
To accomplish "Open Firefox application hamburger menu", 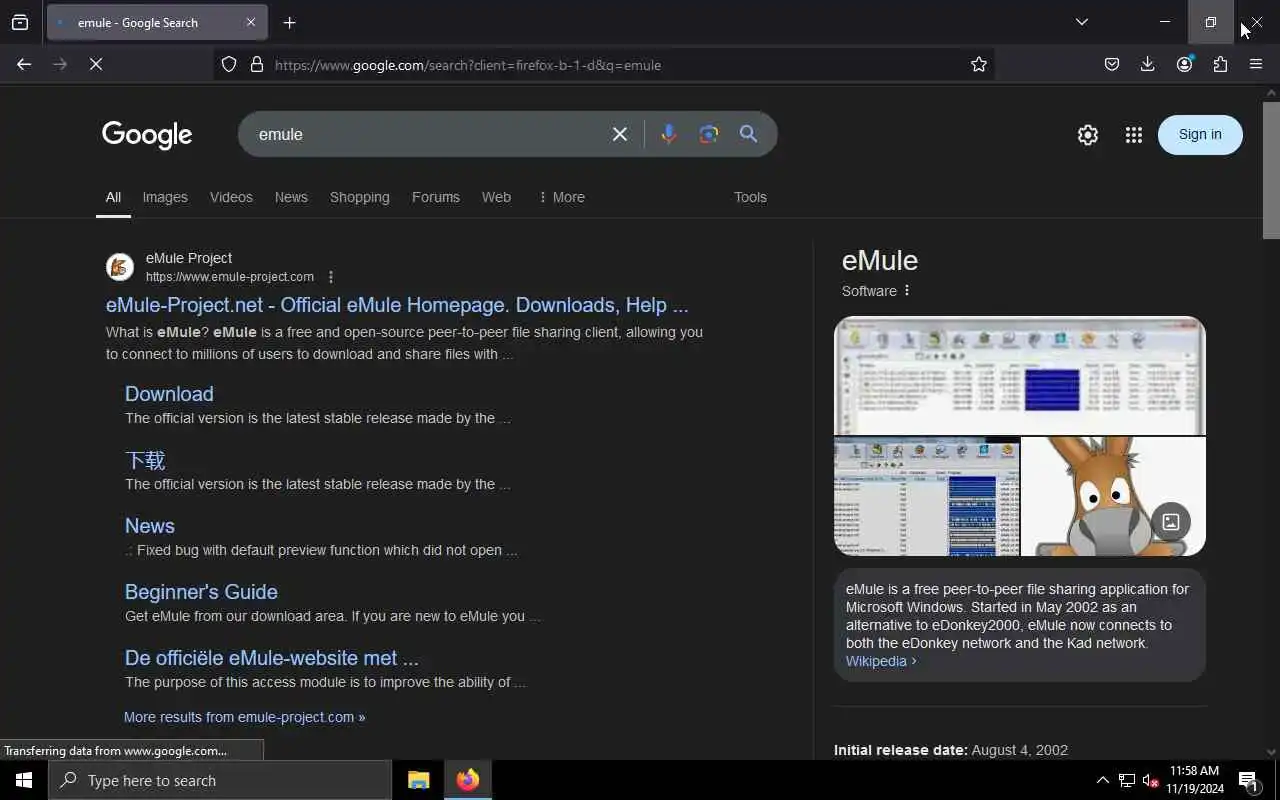I will tap(1256, 64).
